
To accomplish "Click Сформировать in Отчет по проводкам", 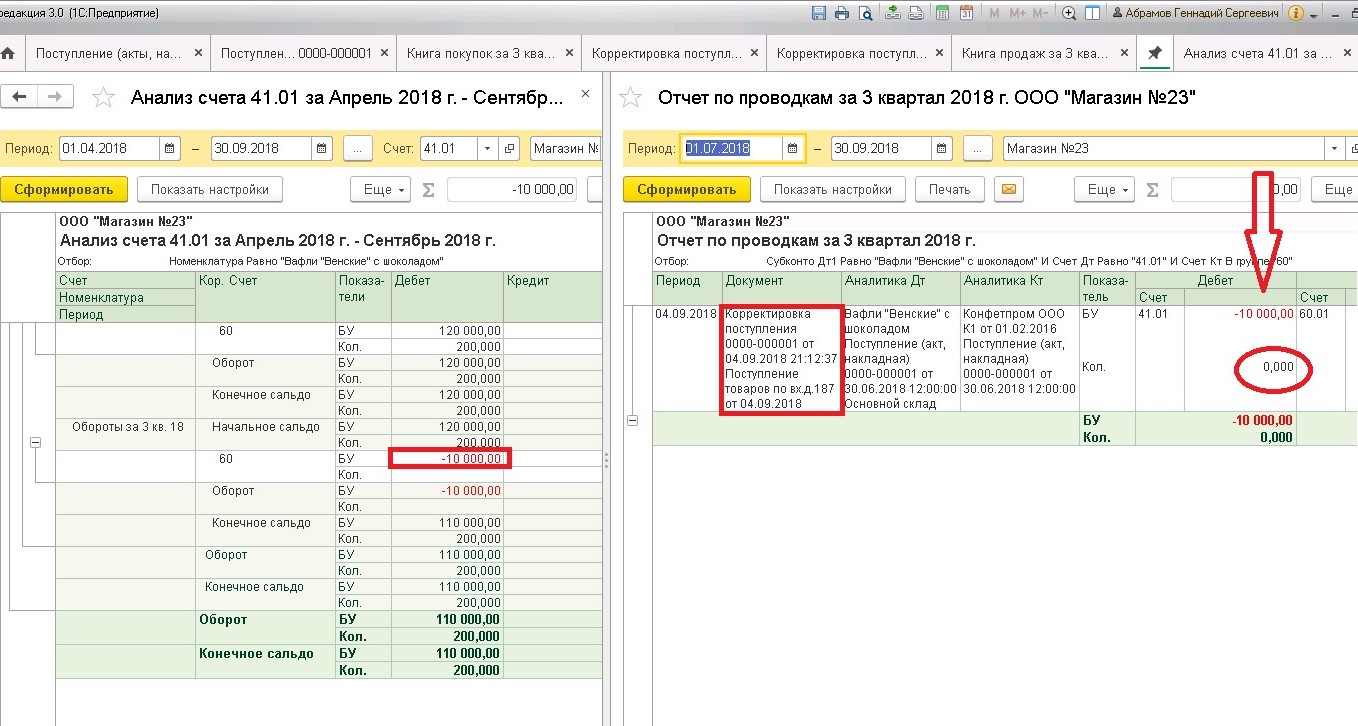I will point(686,189).
